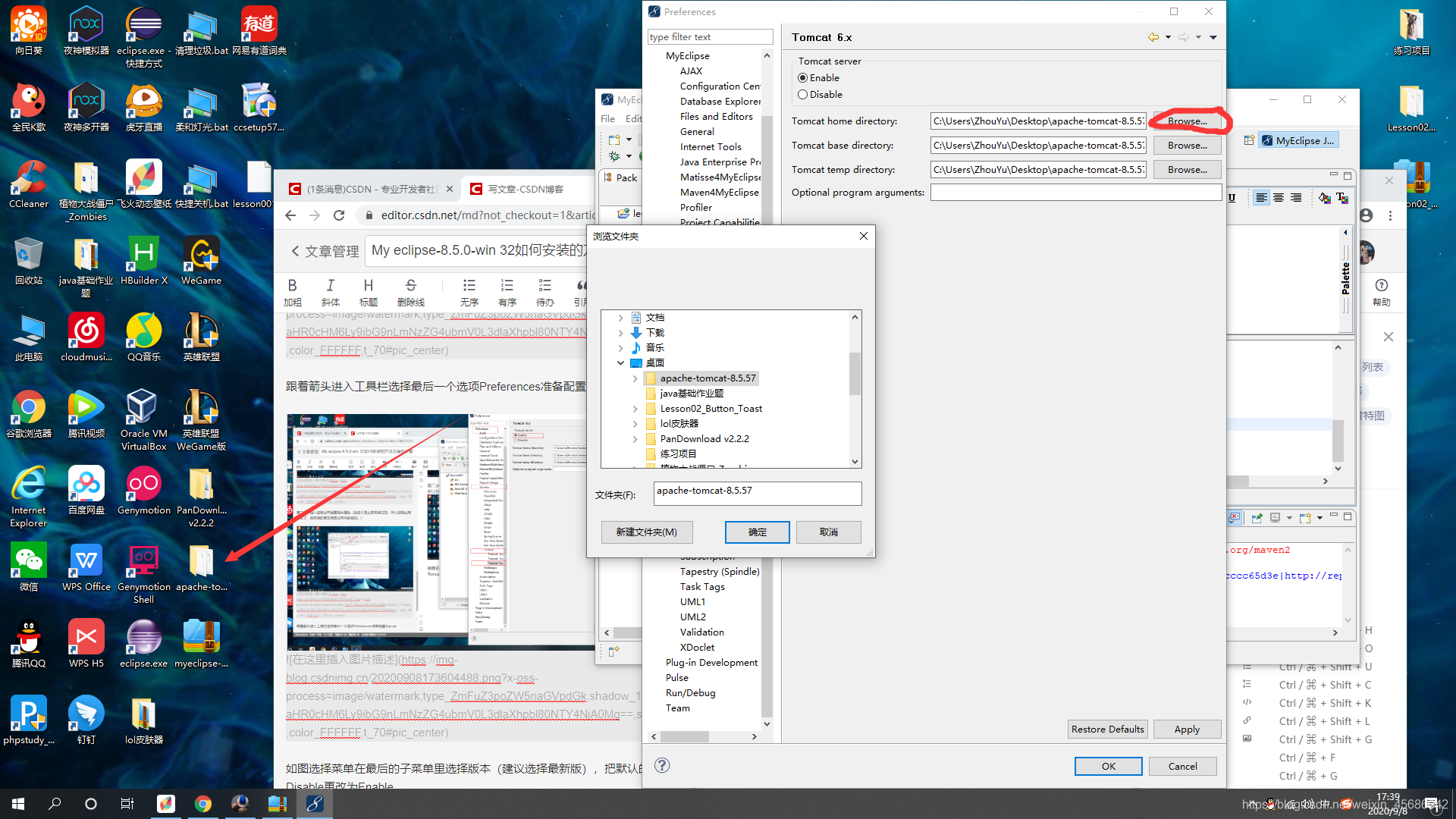
Task: Click the 文件夹(F) name field
Action: pos(757,494)
